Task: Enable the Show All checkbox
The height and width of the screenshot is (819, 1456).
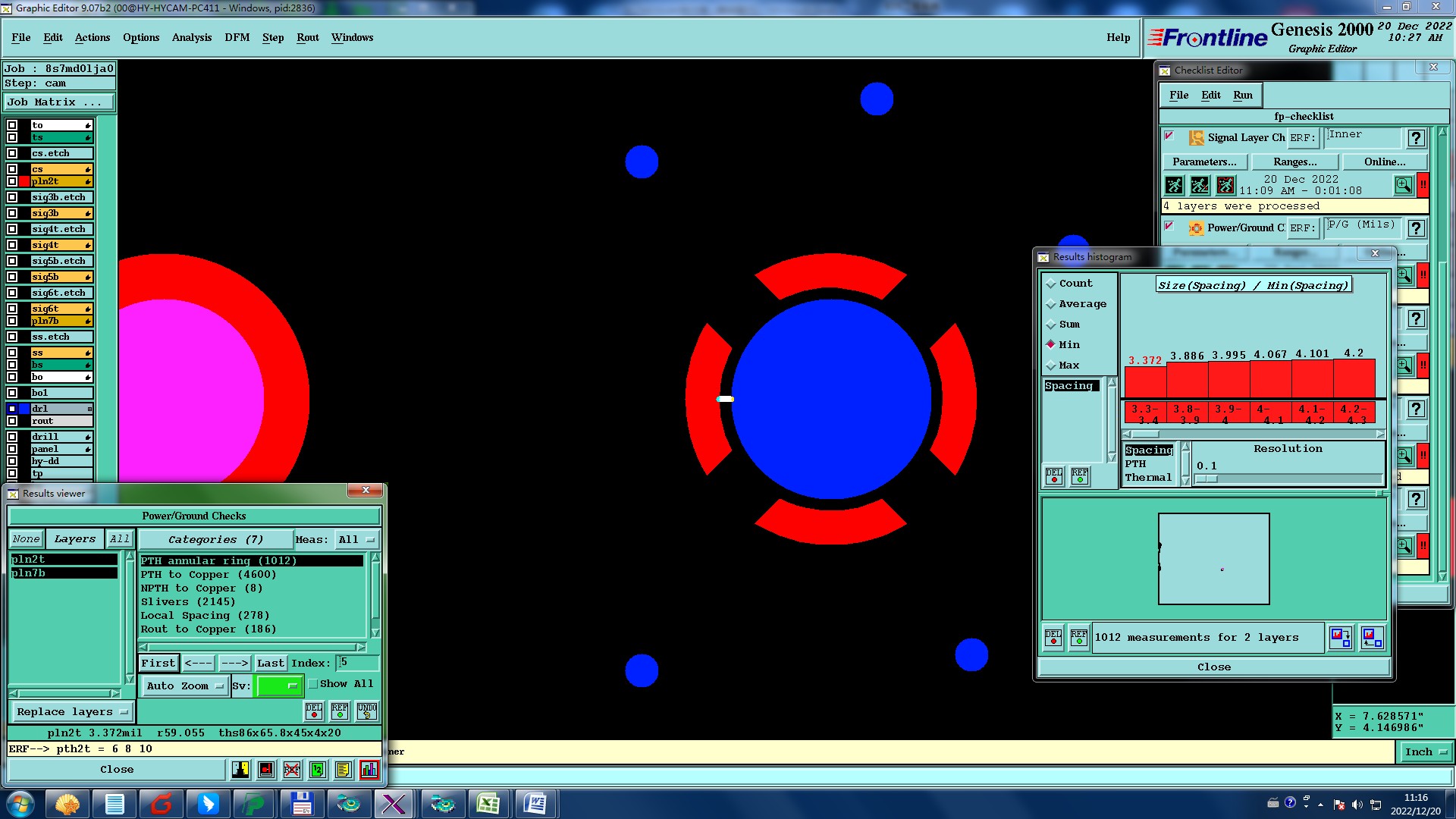Action: coord(313,684)
